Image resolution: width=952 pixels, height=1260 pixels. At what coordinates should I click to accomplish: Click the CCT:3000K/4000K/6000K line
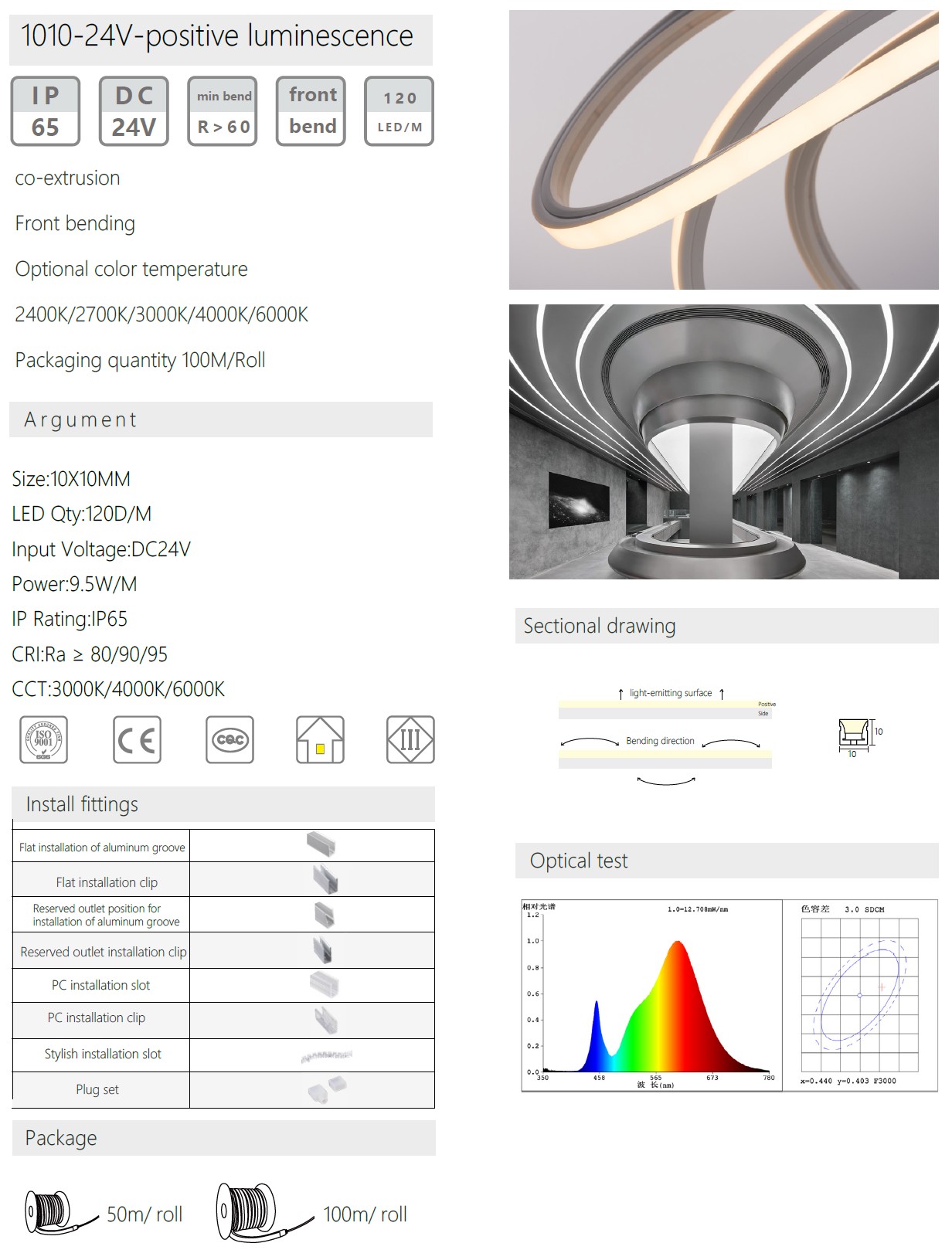pyautogui.click(x=118, y=689)
